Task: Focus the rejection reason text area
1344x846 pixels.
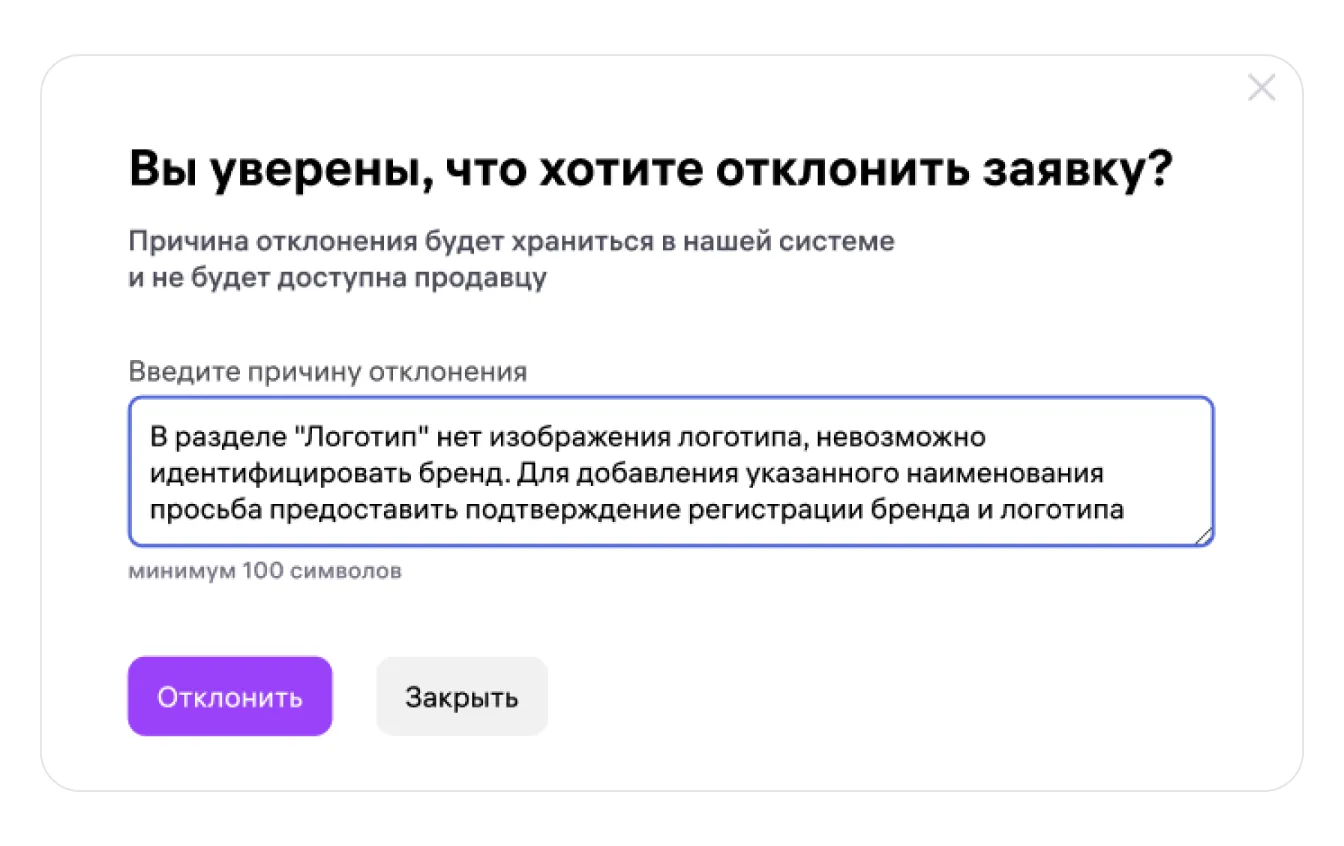Action: tap(671, 472)
